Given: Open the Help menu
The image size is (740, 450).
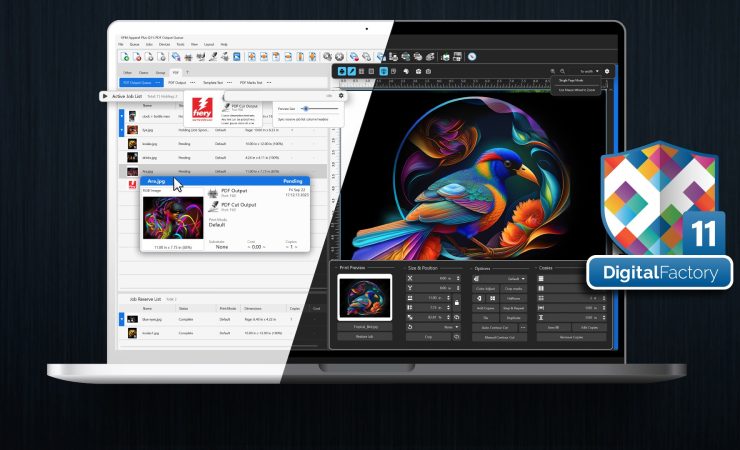Looking at the screenshot, I should pos(224,44).
